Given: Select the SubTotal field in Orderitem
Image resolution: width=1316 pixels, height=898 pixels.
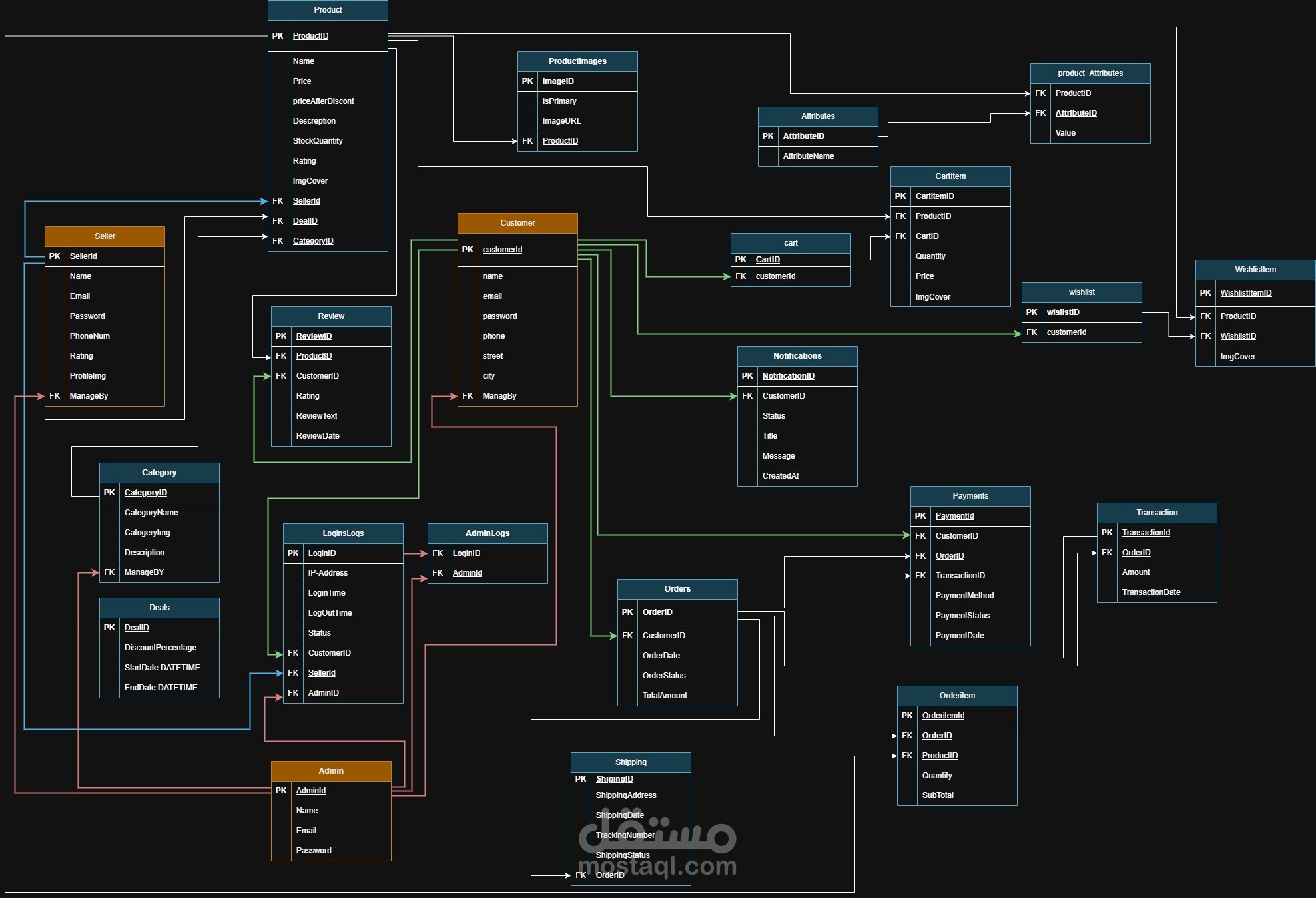Looking at the screenshot, I should tap(938, 795).
